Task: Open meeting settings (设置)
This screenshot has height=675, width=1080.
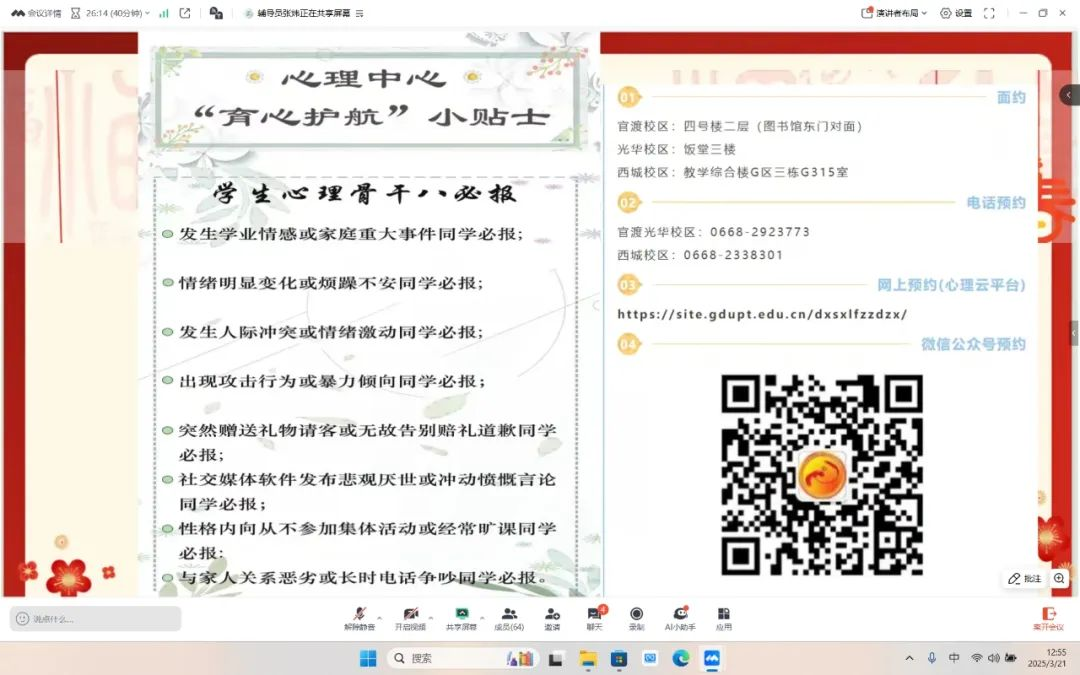Action: coord(957,13)
